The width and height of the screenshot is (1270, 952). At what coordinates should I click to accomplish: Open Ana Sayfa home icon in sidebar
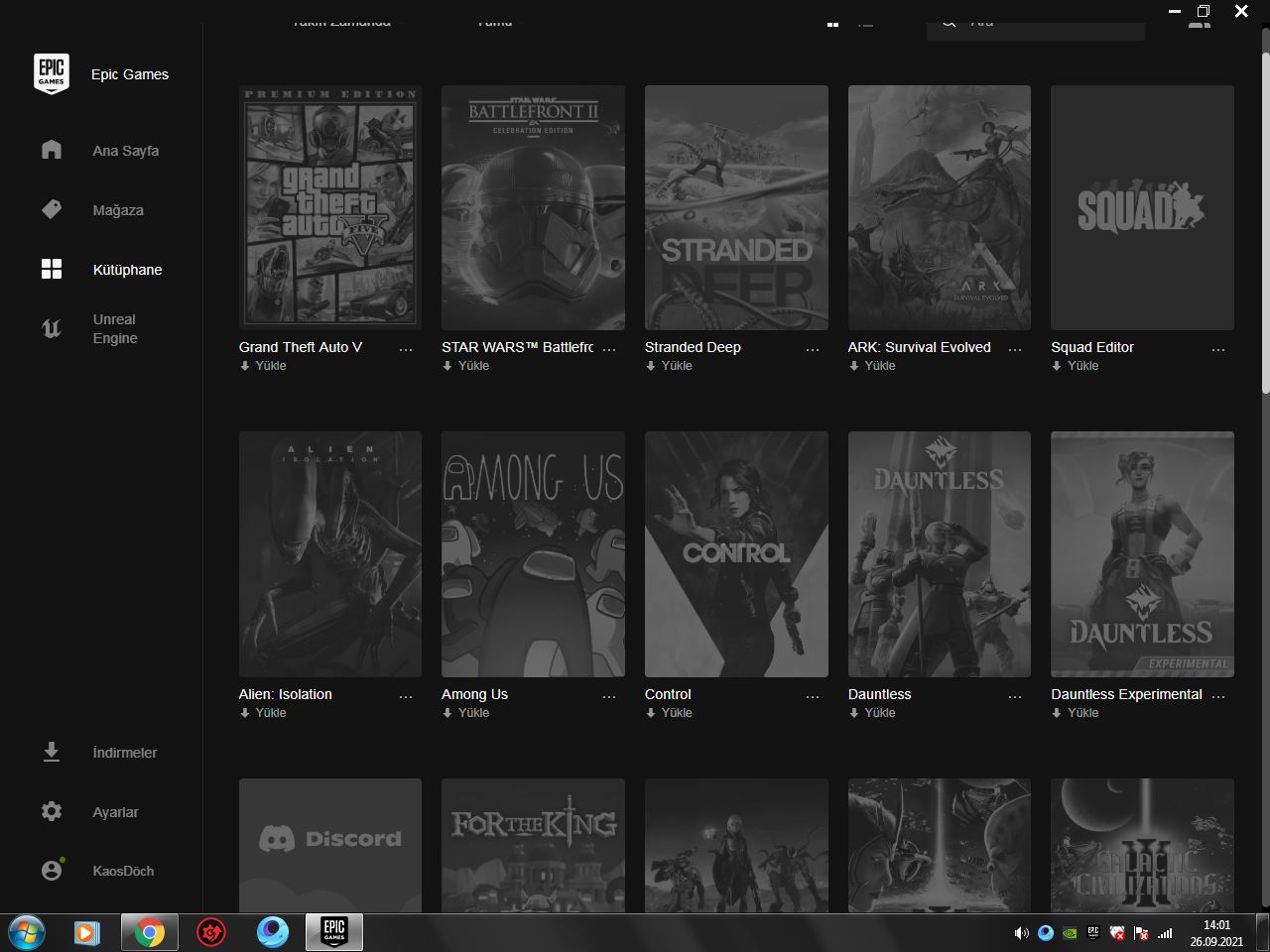[52, 150]
